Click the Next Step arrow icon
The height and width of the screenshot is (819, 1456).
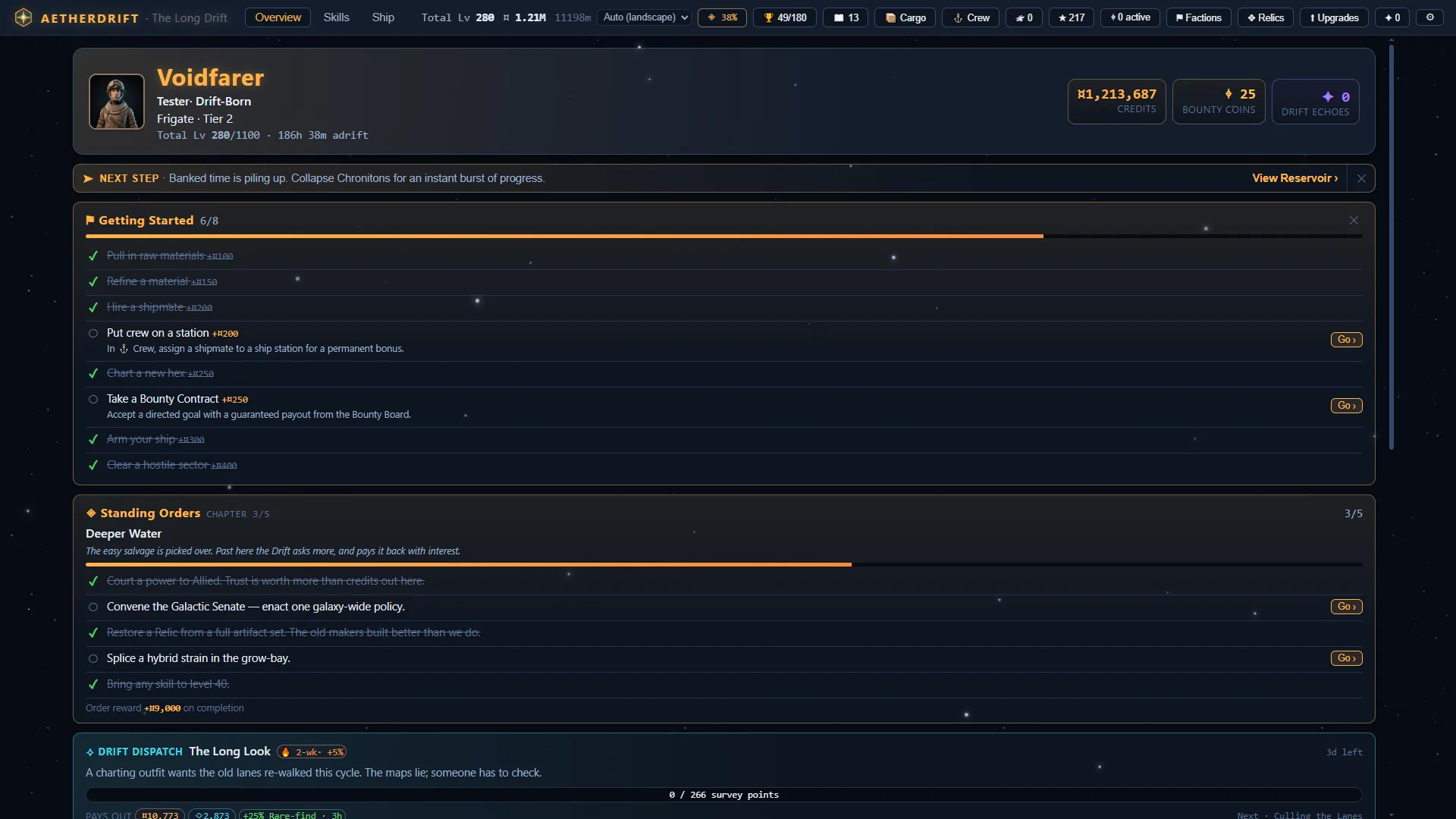point(88,178)
